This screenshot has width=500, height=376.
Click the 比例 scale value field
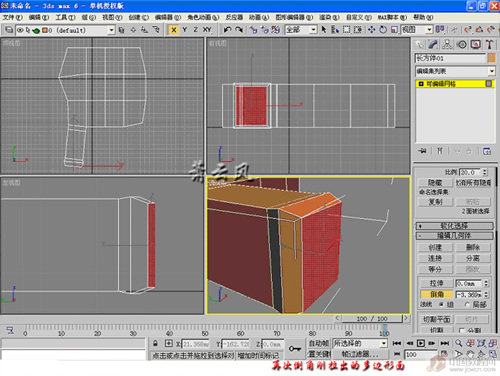tap(470, 172)
